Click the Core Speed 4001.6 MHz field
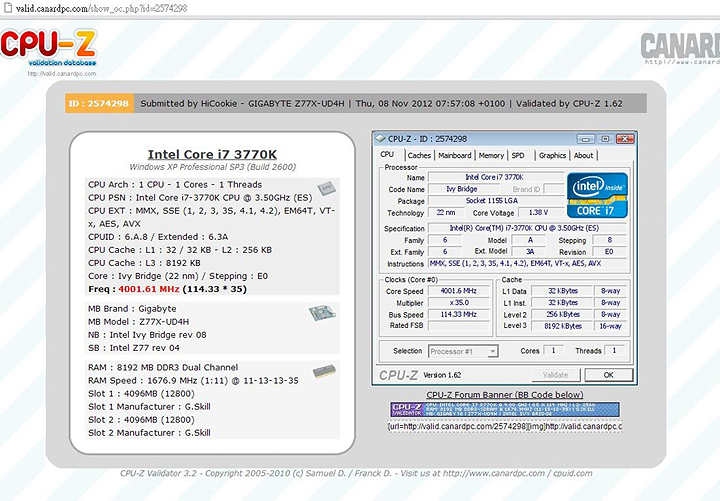The width and height of the screenshot is (720, 501). pos(459,291)
